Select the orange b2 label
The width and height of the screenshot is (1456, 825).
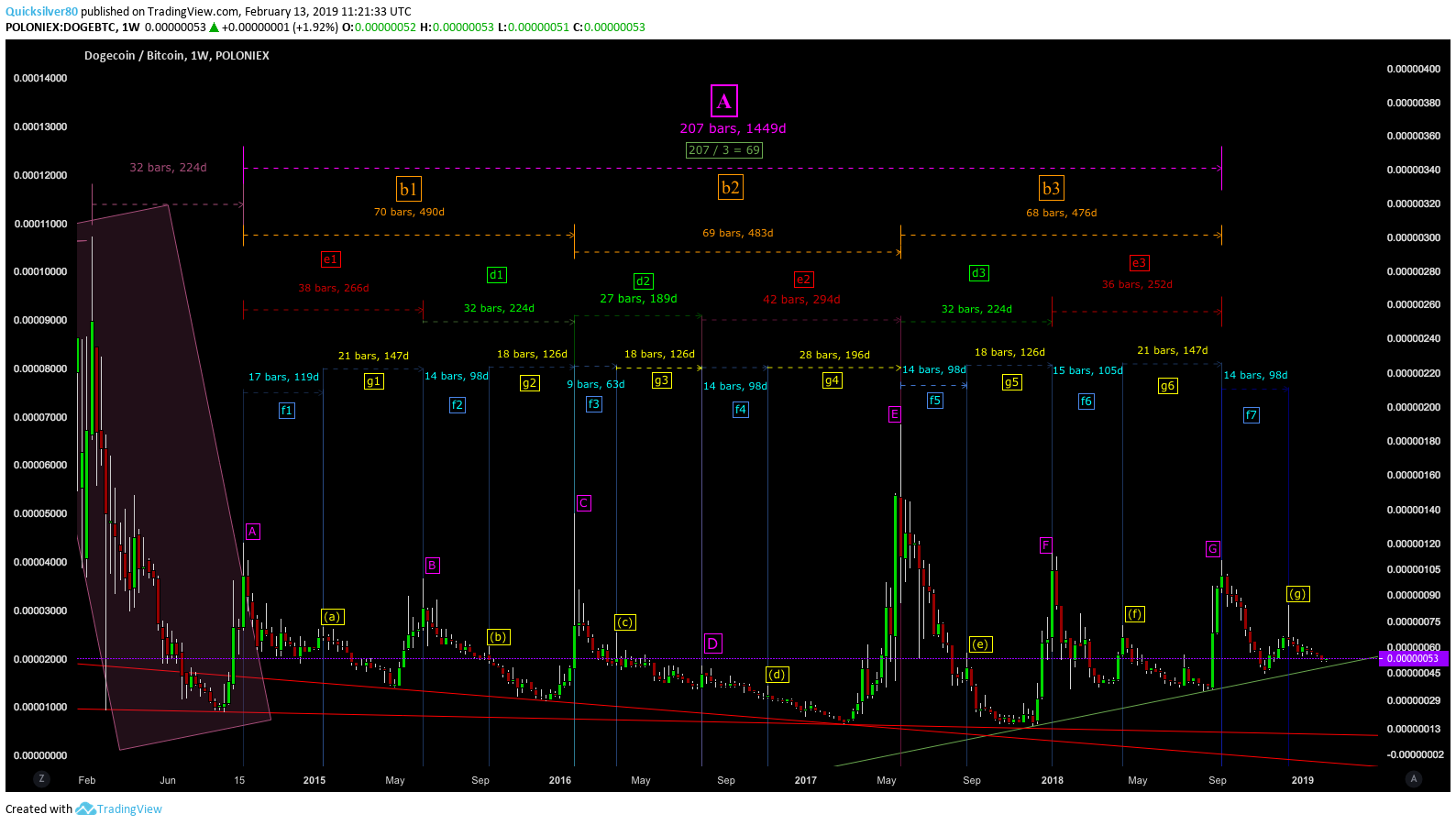pyautogui.click(x=730, y=187)
